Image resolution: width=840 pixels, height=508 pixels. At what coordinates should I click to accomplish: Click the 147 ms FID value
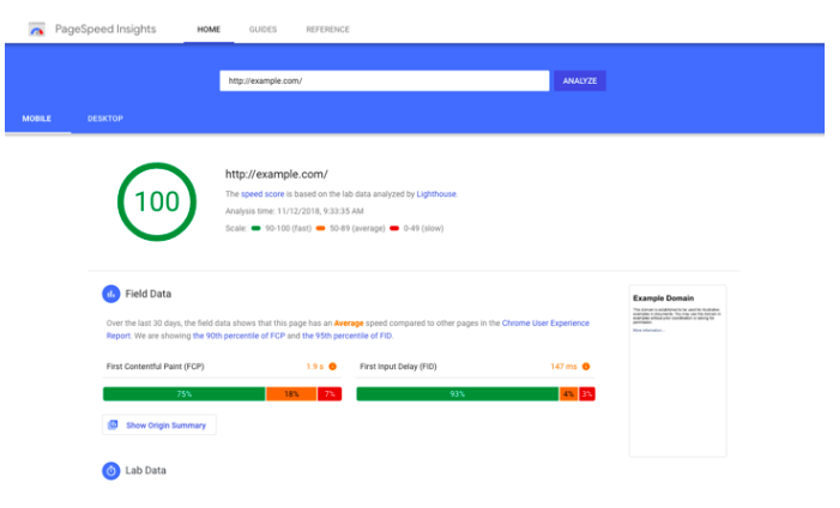point(564,367)
